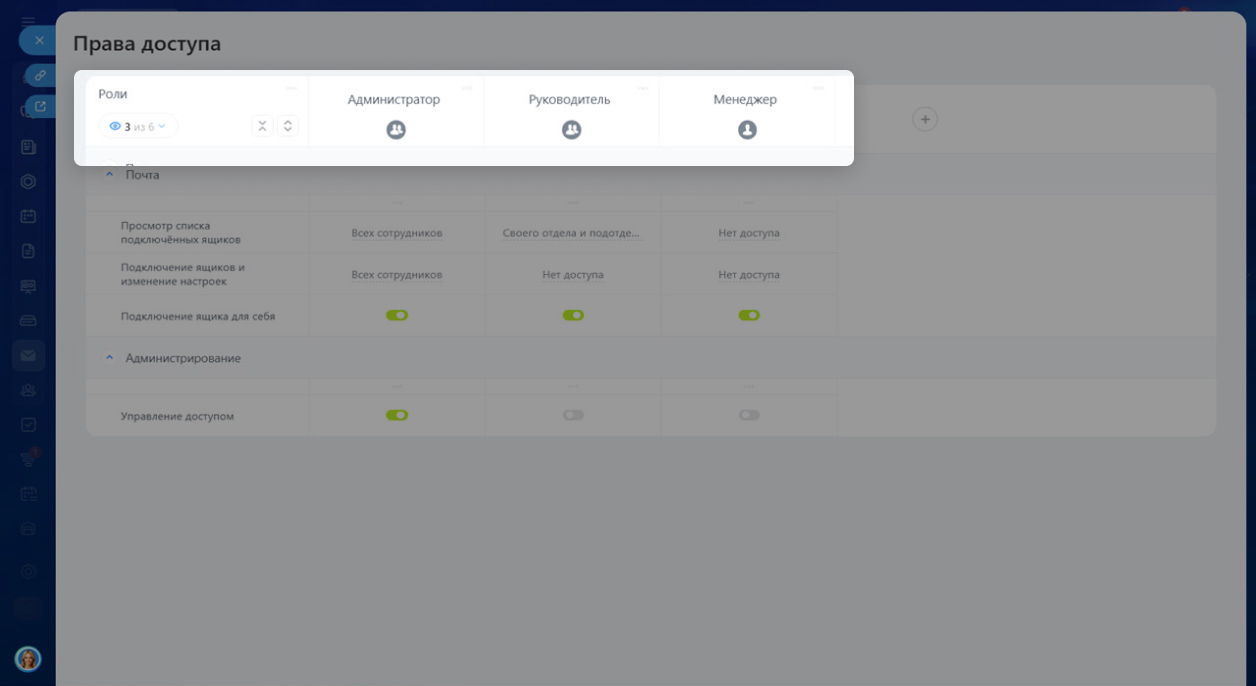1256x686 pixels.
Task: Open the Администратор column three-dots menu
Action: coord(467,88)
